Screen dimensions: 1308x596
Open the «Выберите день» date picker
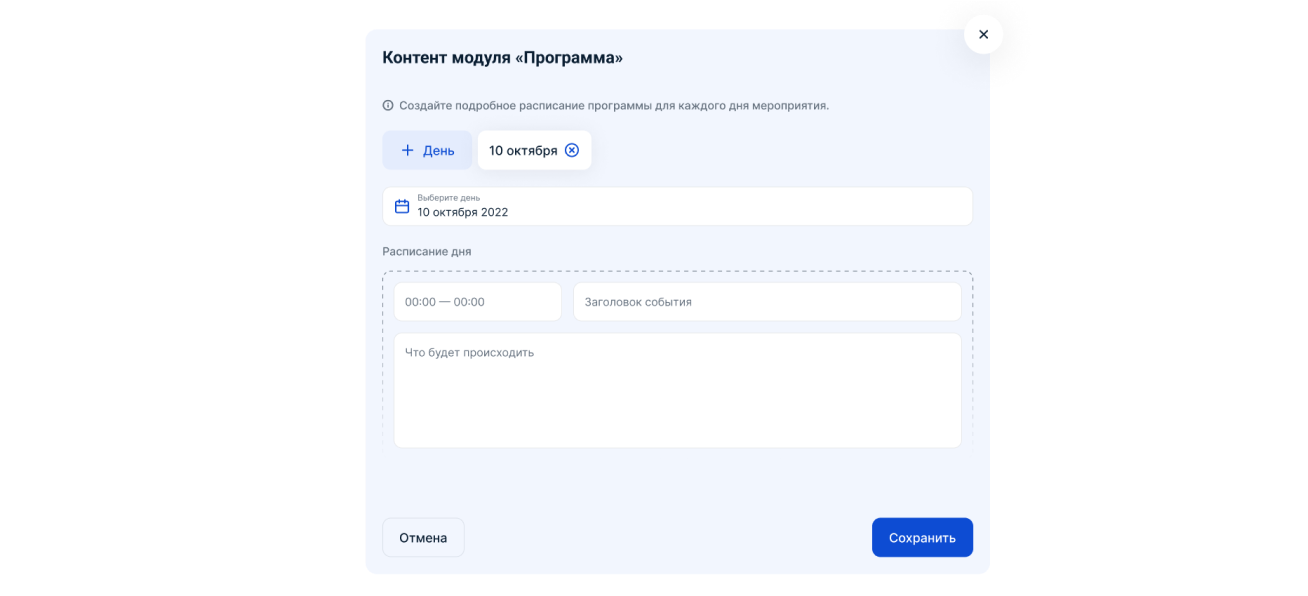[677, 206]
